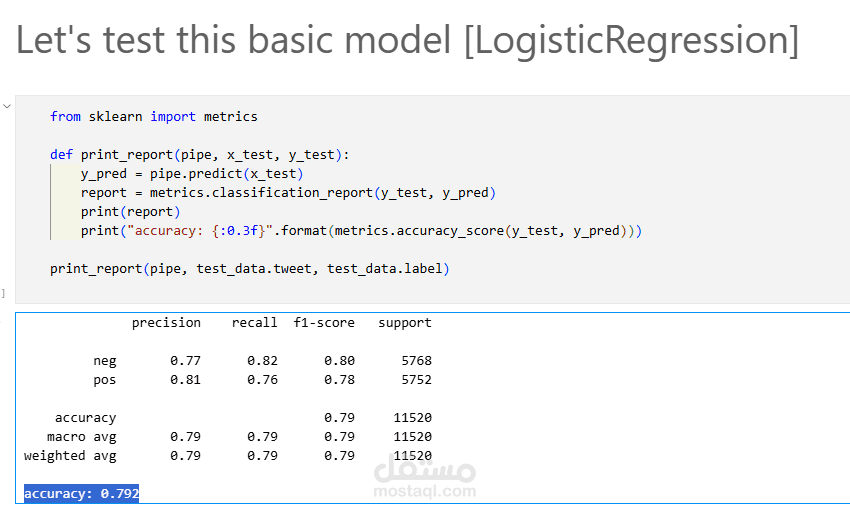The width and height of the screenshot is (850, 510).
Task: Click the 'pos' row label in report
Action: (x=104, y=380)
